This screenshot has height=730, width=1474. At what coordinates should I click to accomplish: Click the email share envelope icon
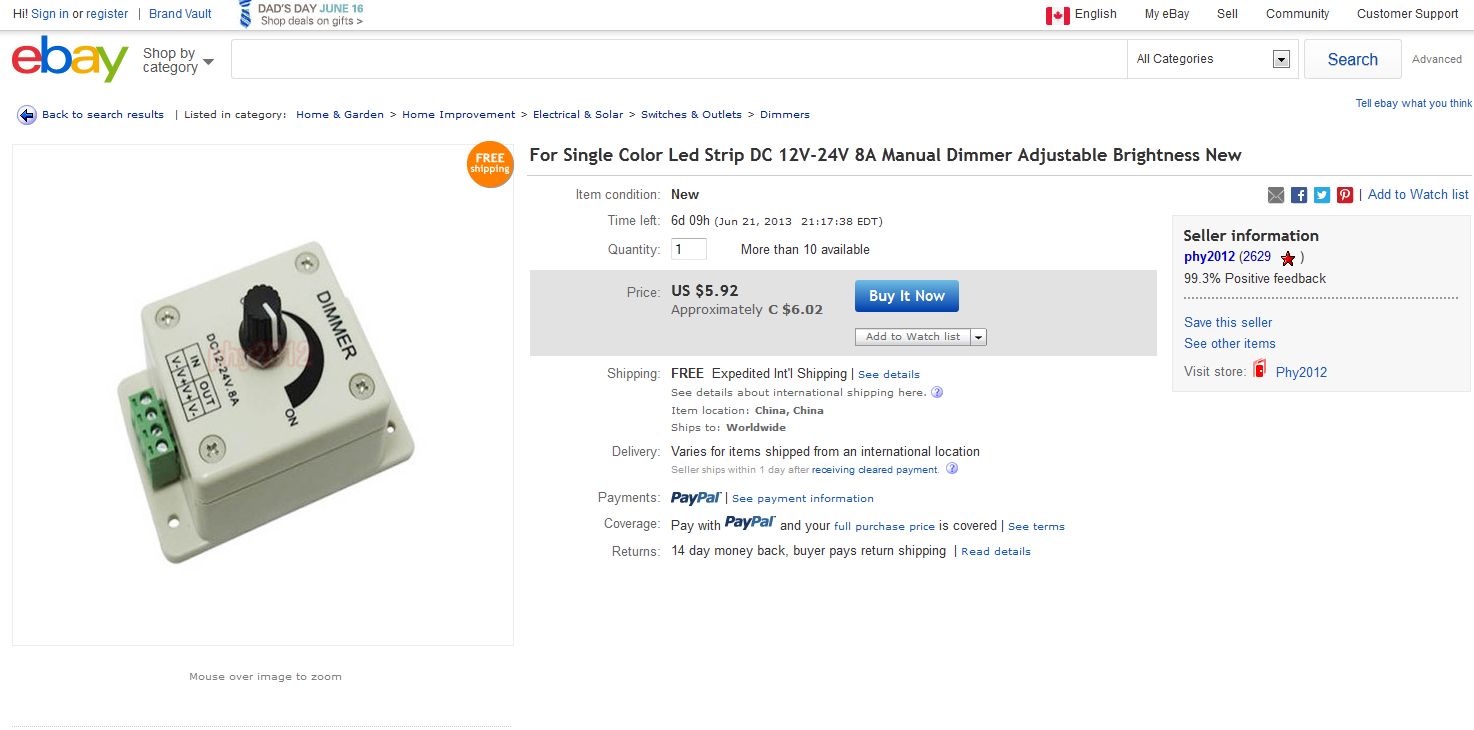pyautogui.click(x=1276, y=195)
